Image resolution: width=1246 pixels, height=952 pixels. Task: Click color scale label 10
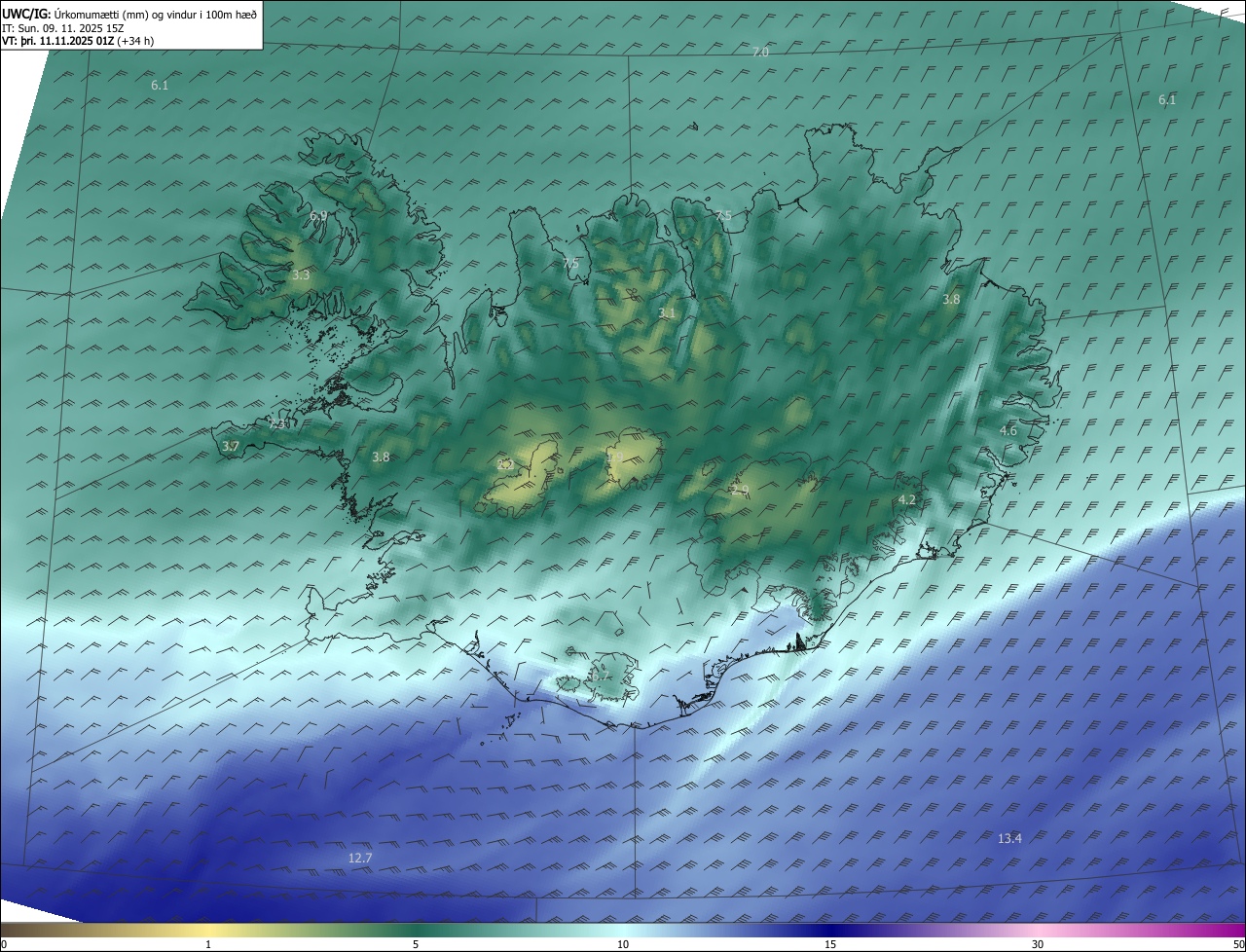pos(623,944)
